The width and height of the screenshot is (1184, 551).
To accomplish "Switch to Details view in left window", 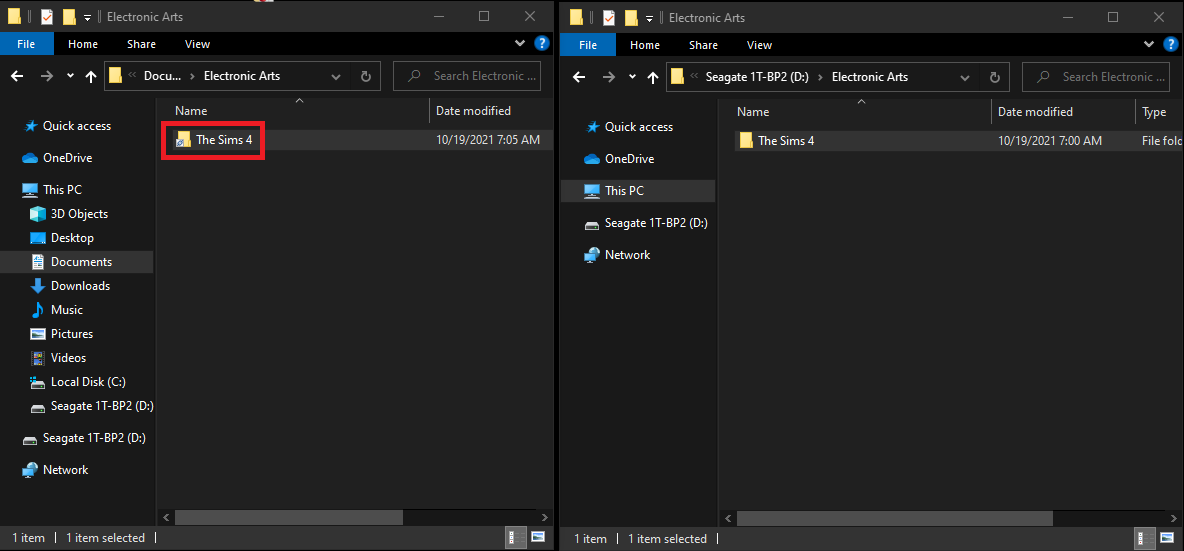I will (517, 537).
